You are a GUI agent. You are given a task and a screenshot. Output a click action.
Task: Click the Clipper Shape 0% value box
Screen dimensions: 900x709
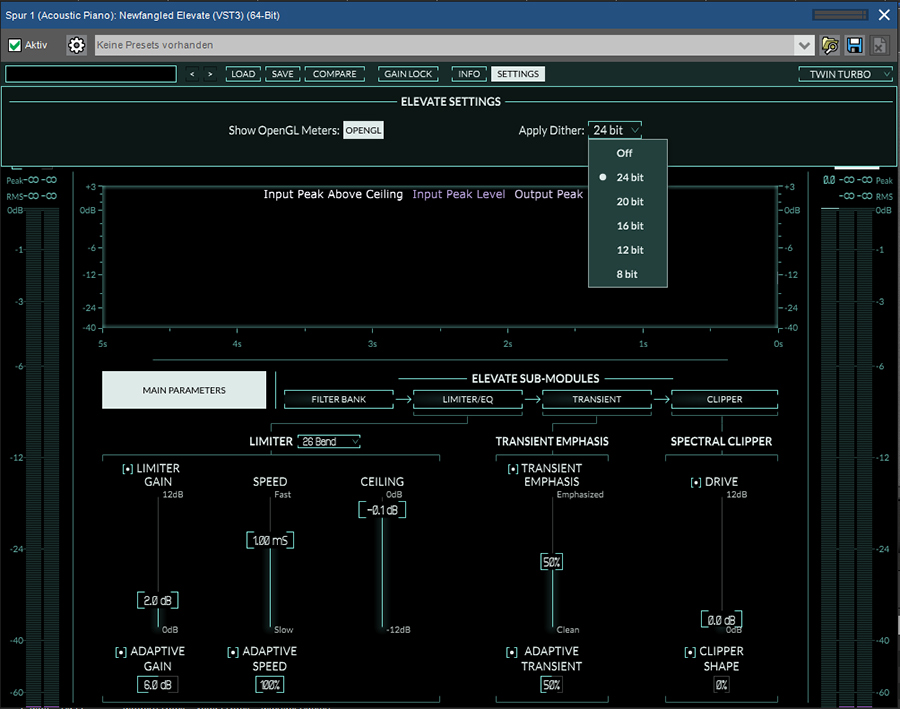[721, 685]
